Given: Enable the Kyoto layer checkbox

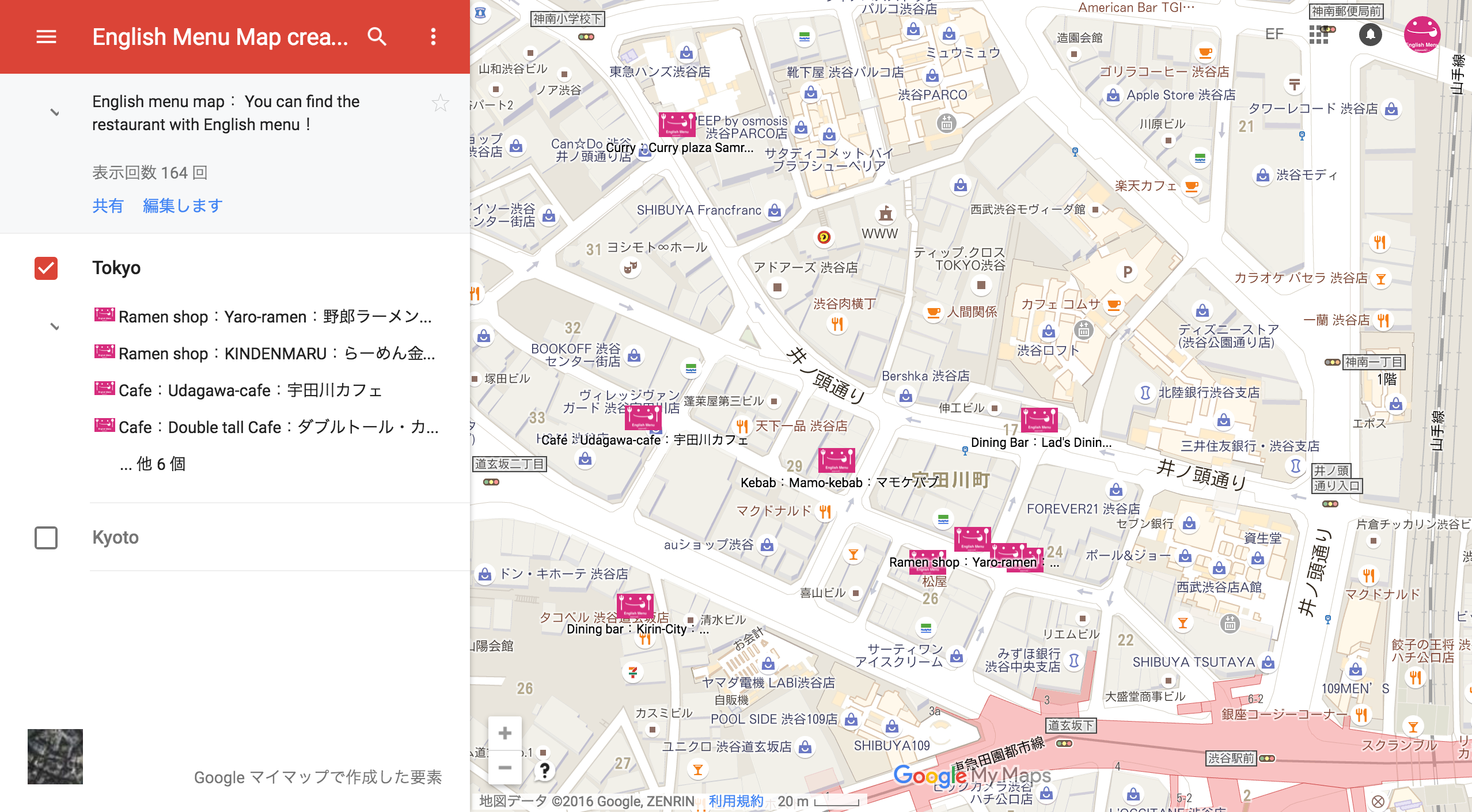Looking at the screenshot, I should click(46, 538).
